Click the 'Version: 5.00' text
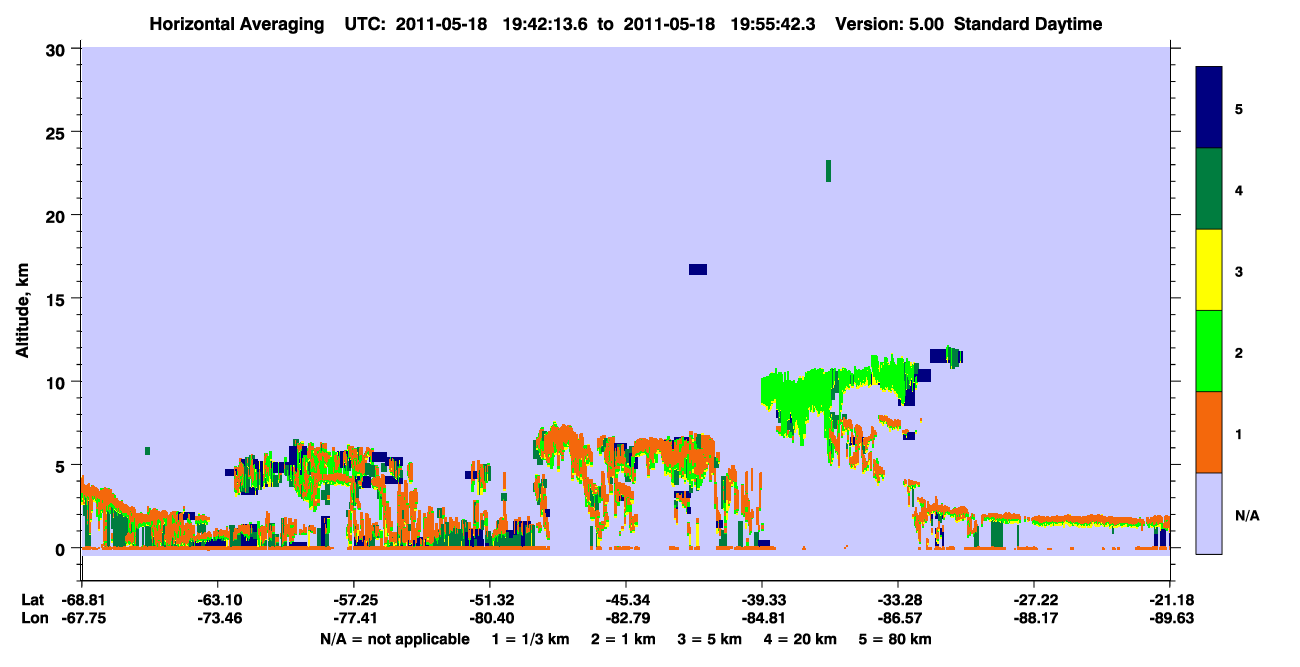Screen dimensions: 1300x667 pyautogui.click(x=890, y=24)
